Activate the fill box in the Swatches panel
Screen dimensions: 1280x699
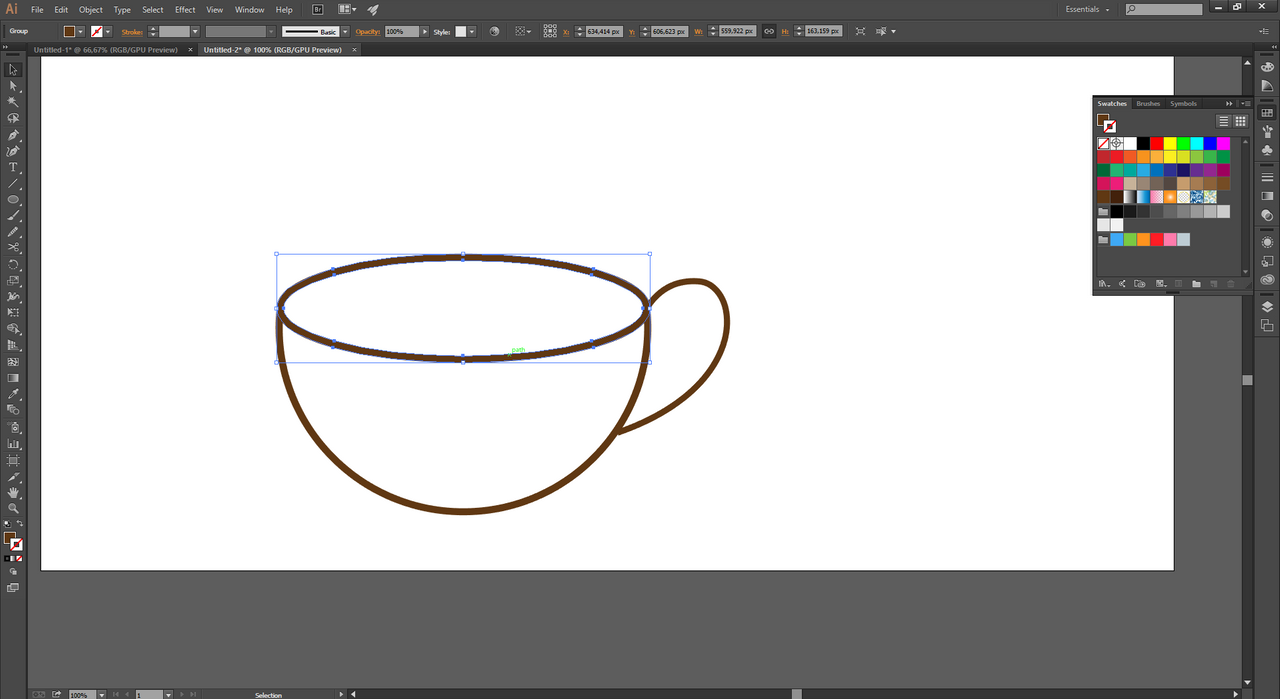pyautogui.click(x=1103, y=120)
